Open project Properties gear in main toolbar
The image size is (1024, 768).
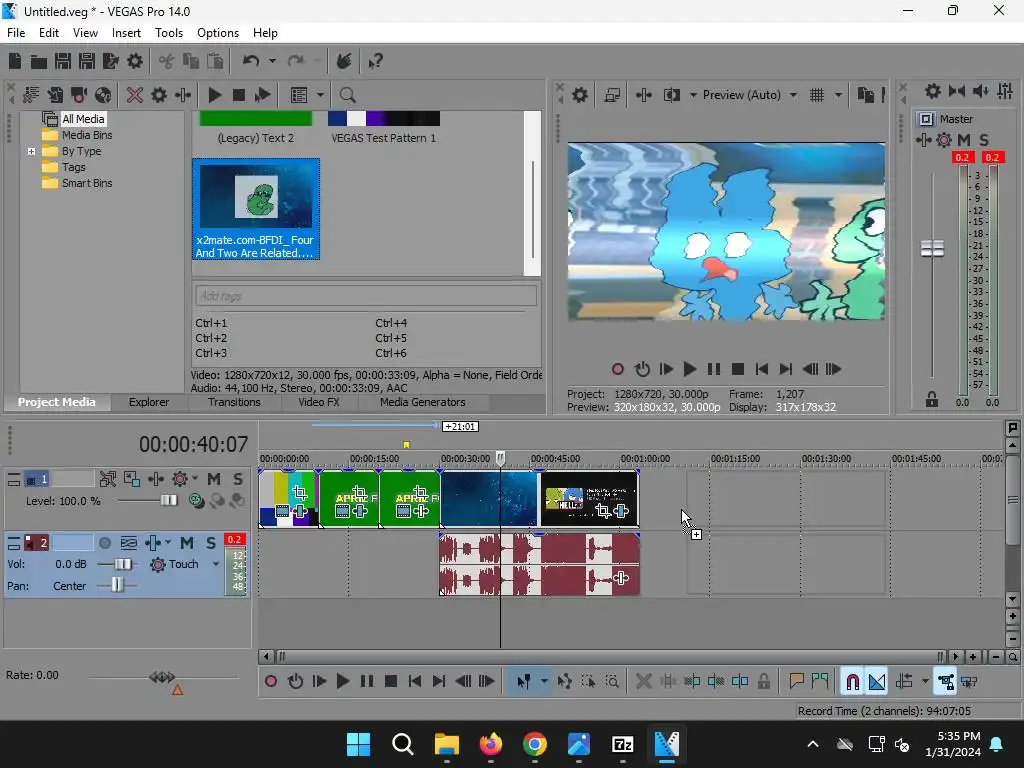[x=135, y=61]
